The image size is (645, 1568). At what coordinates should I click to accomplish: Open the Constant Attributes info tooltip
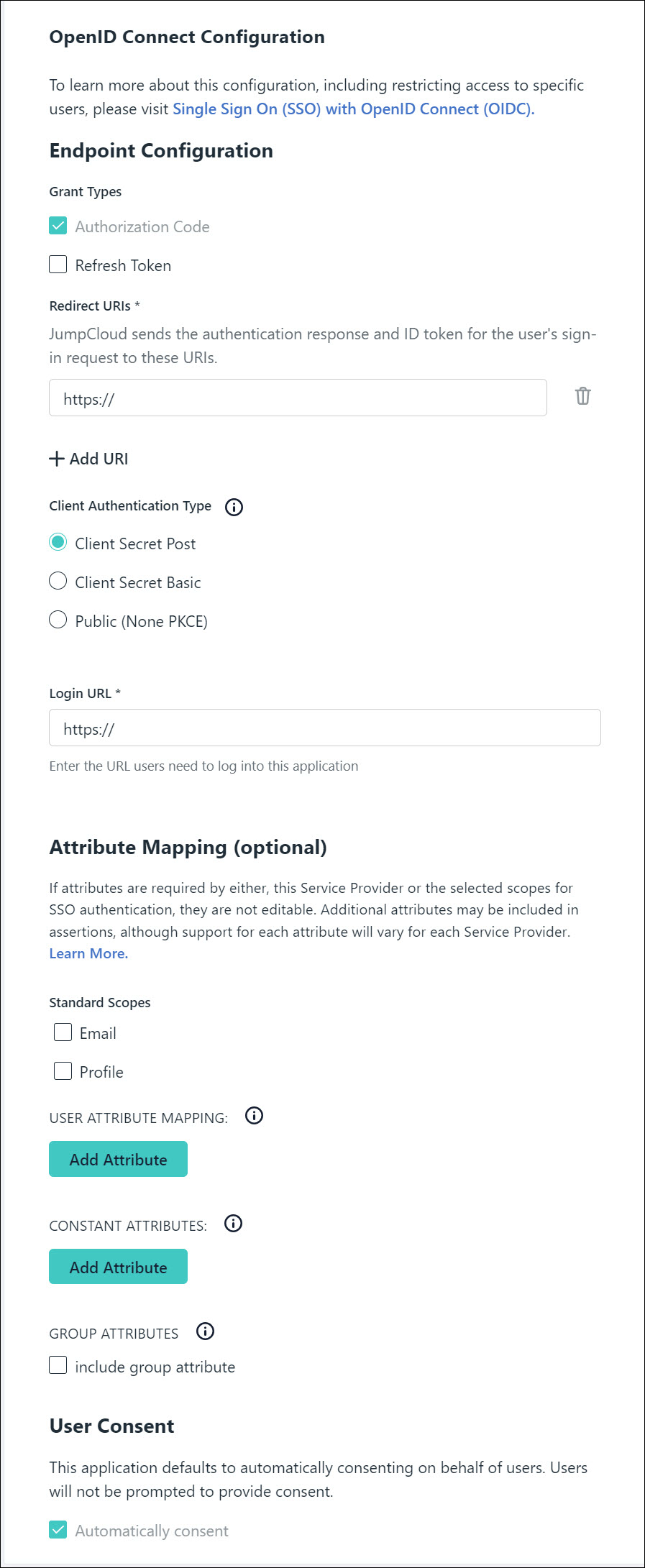(x=233, y=1224)
